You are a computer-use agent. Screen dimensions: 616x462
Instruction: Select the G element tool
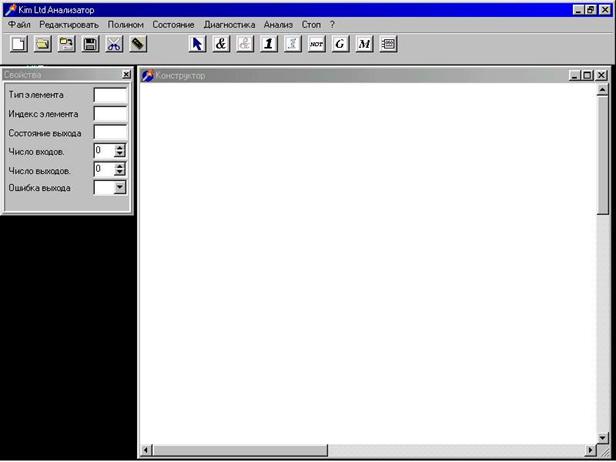click(340, 44)
